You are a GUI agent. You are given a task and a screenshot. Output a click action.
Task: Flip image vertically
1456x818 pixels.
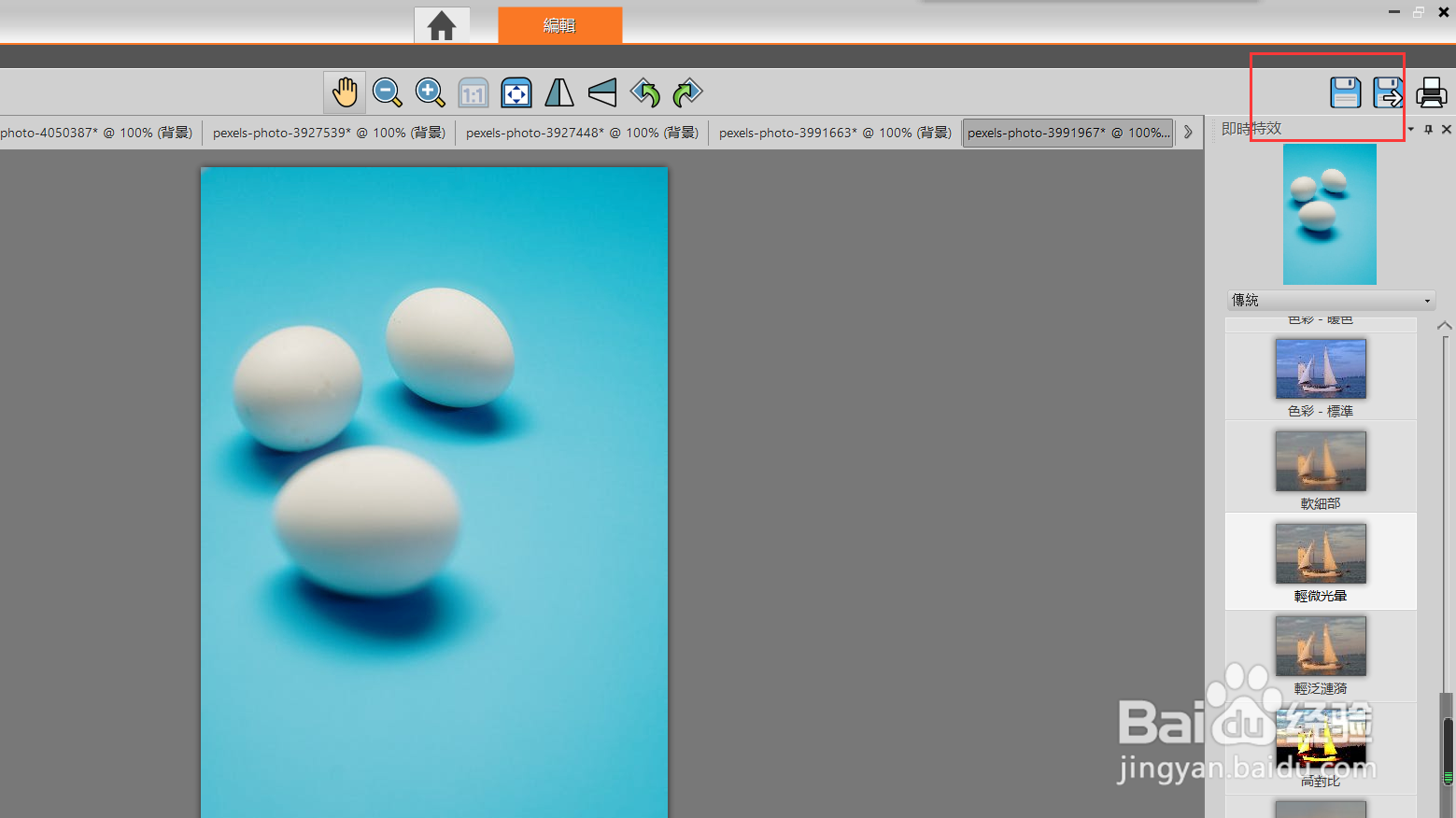pyautogui.click(x=602, y=92)
